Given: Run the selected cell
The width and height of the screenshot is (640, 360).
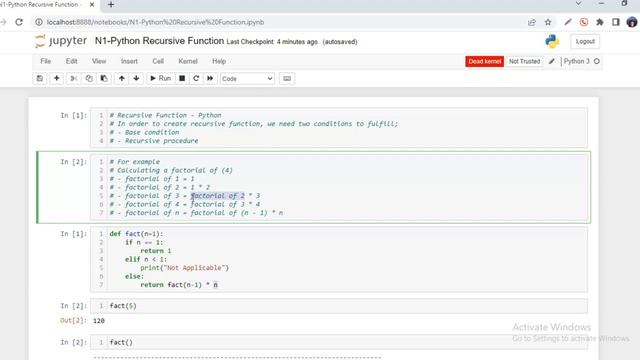Looking at the screenshot, I should [x=160, y=78].
